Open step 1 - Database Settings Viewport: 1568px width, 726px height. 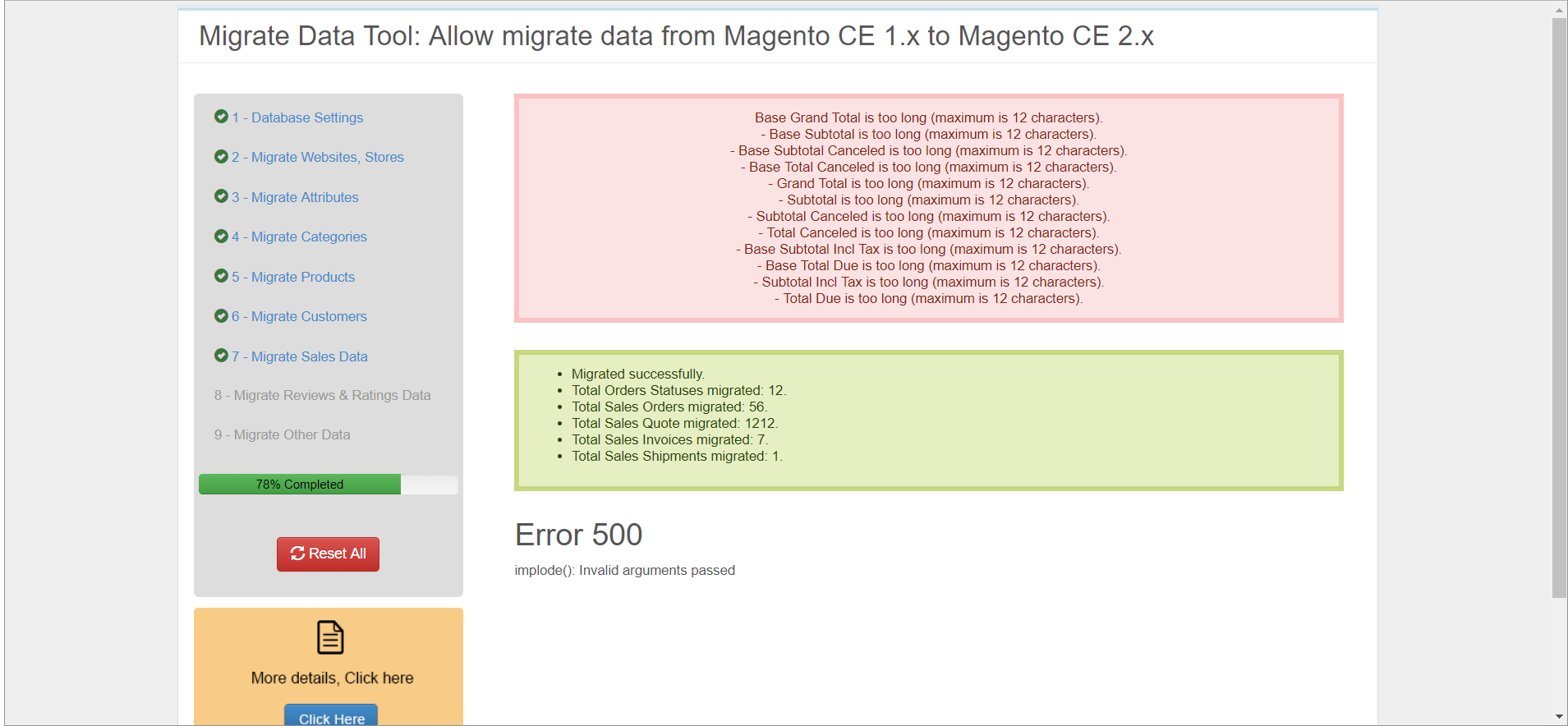(297, 117)
